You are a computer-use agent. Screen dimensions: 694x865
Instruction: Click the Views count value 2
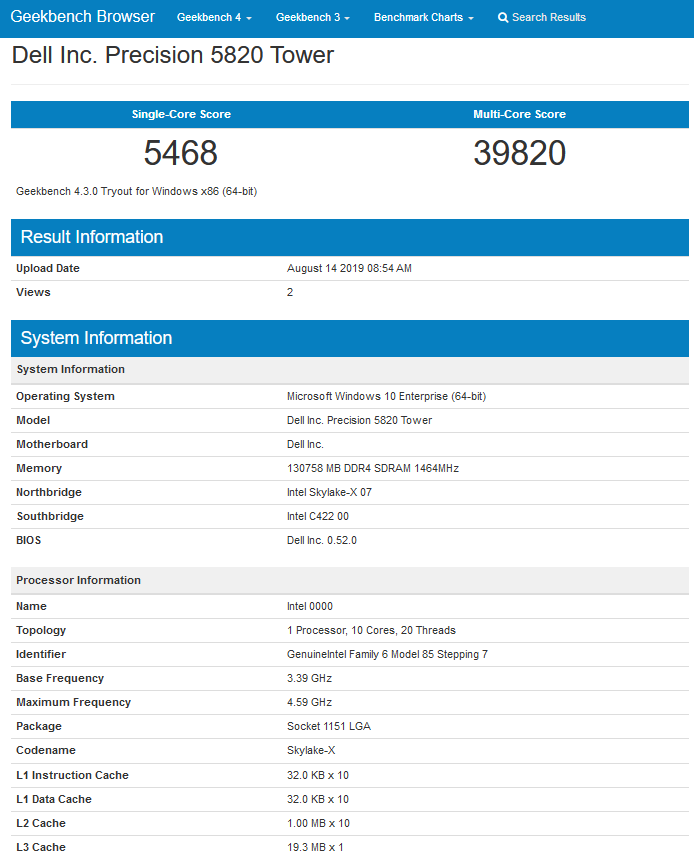290,292
